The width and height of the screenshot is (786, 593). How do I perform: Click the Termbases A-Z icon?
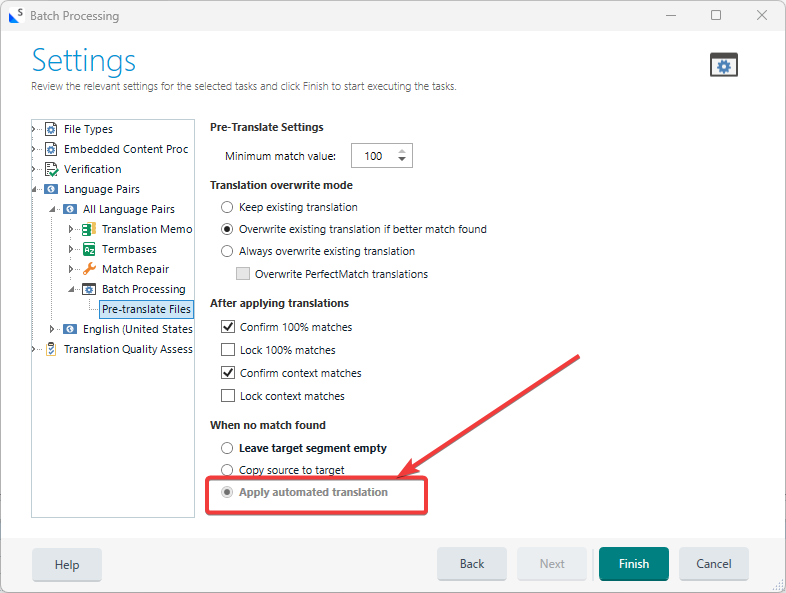tap(89, 249)
